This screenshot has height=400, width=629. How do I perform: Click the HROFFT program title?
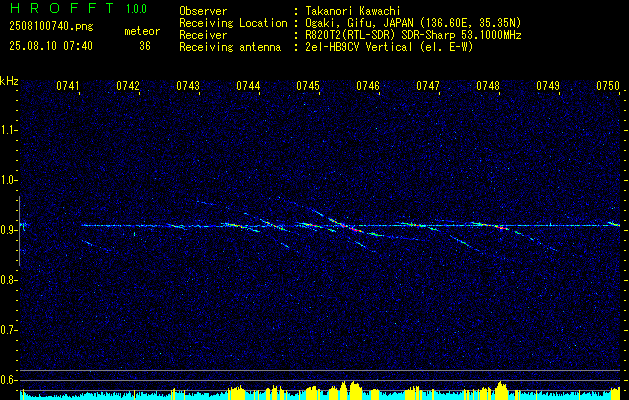(x=62, y=8)
